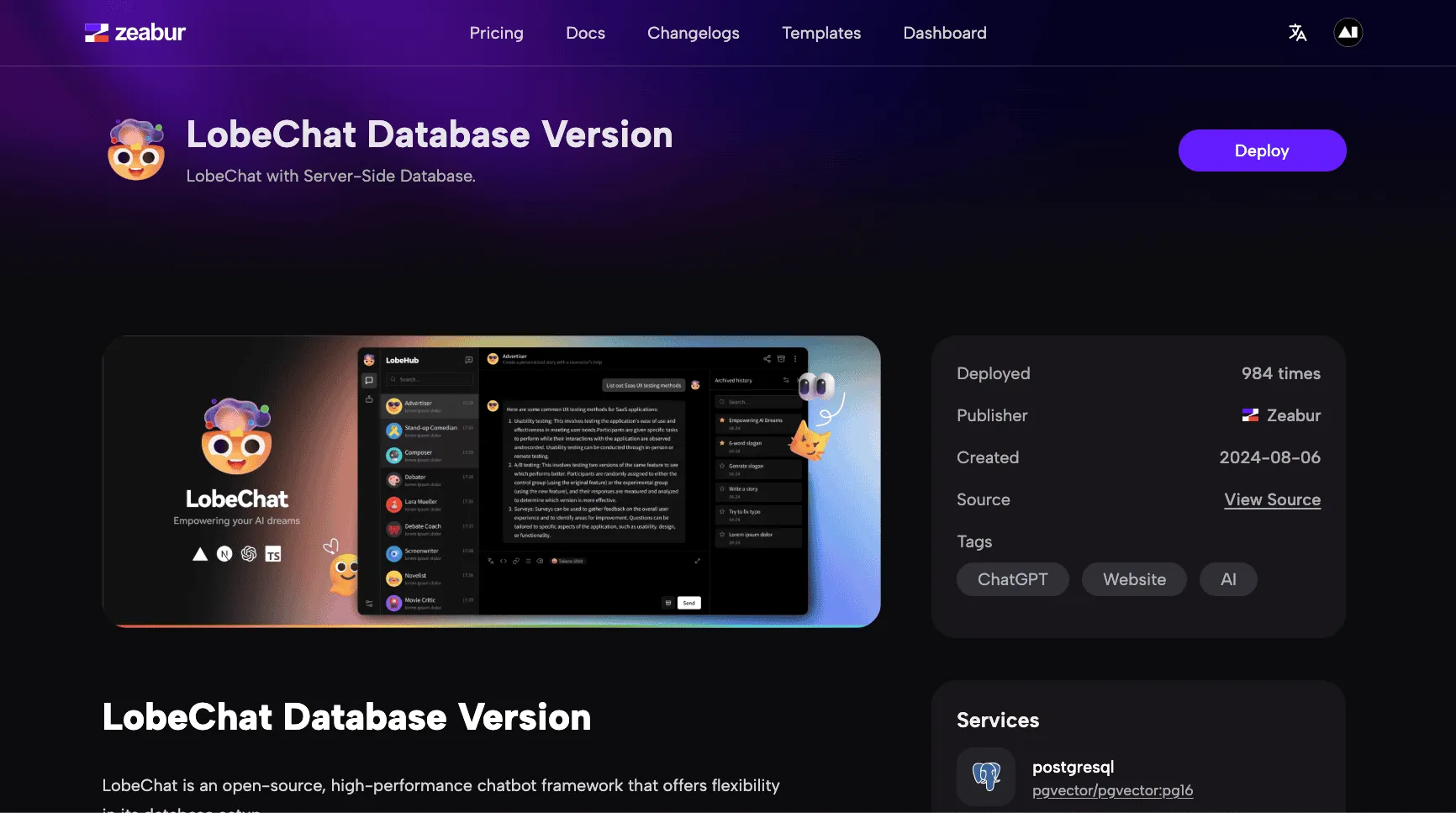Click the page title LobeChat Database Version
1456x813 pixels.
[430, 135]
